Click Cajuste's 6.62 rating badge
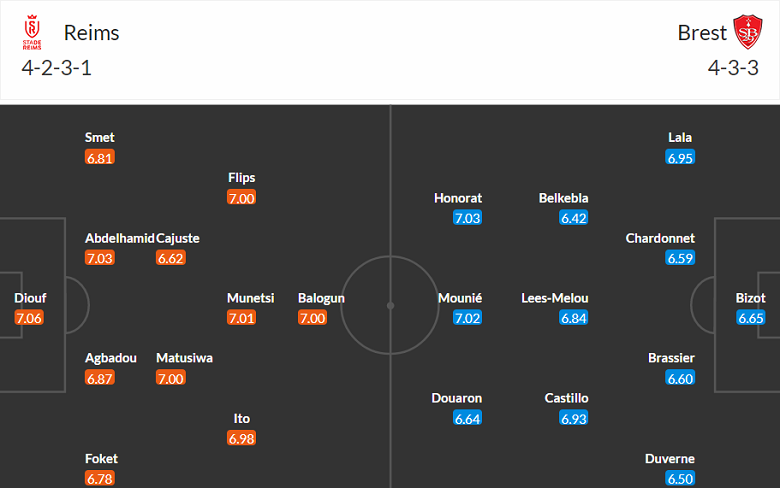 tap(170, 258)
